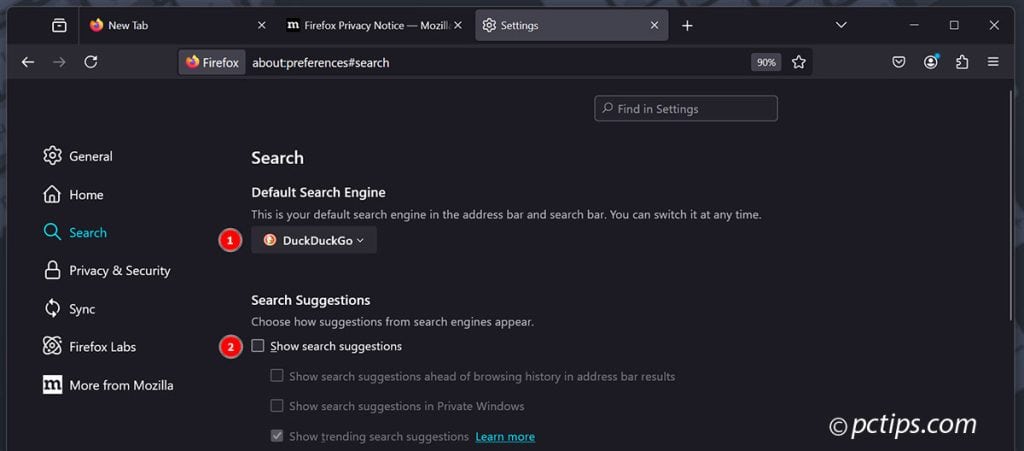The width and height of the screenshot is (1024, 451).
Task: Switch to the Firefox Privacy Notice tab
Action: pyautogui.click(x=366, y=25)
